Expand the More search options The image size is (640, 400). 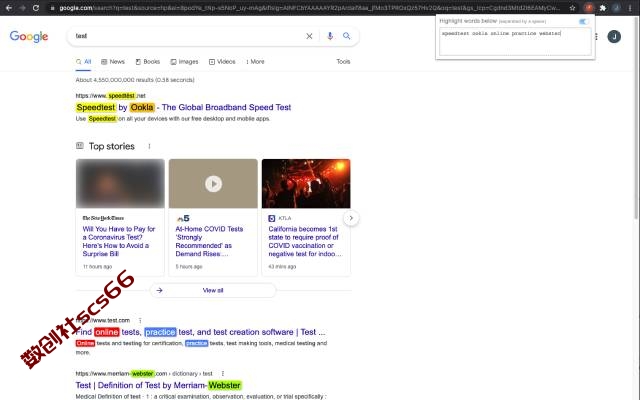point(255,62)
